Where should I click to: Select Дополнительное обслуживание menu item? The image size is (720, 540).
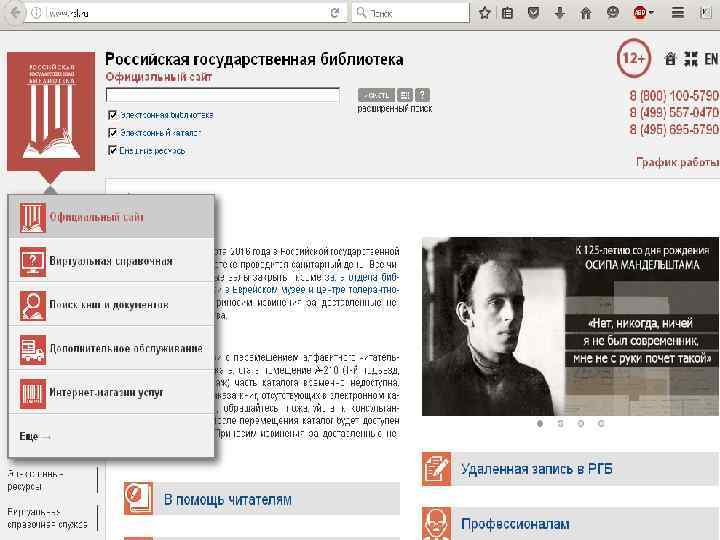pyautogui.click(x=111, y=349)
